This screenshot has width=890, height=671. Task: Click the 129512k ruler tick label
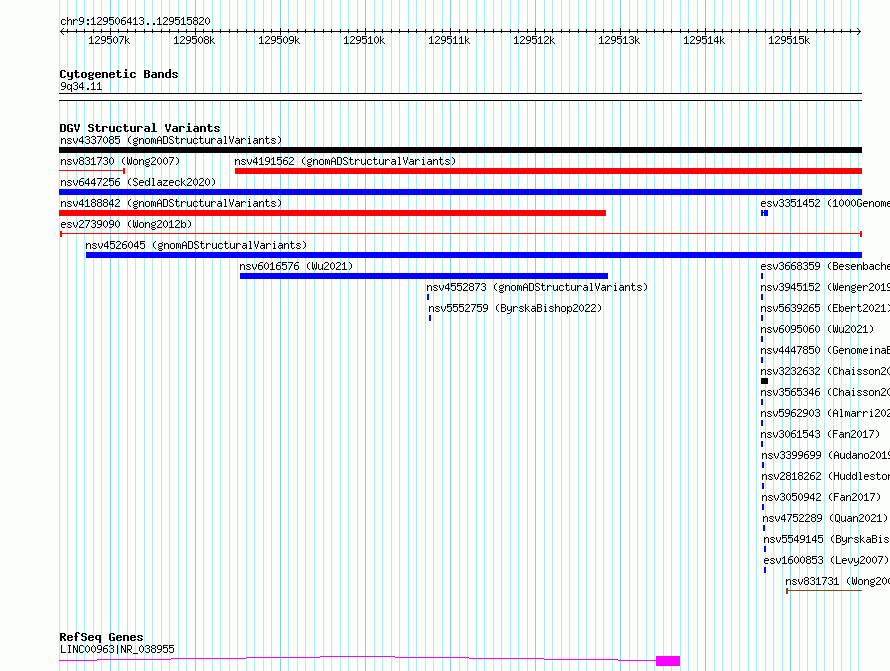(x=534, y=41)
